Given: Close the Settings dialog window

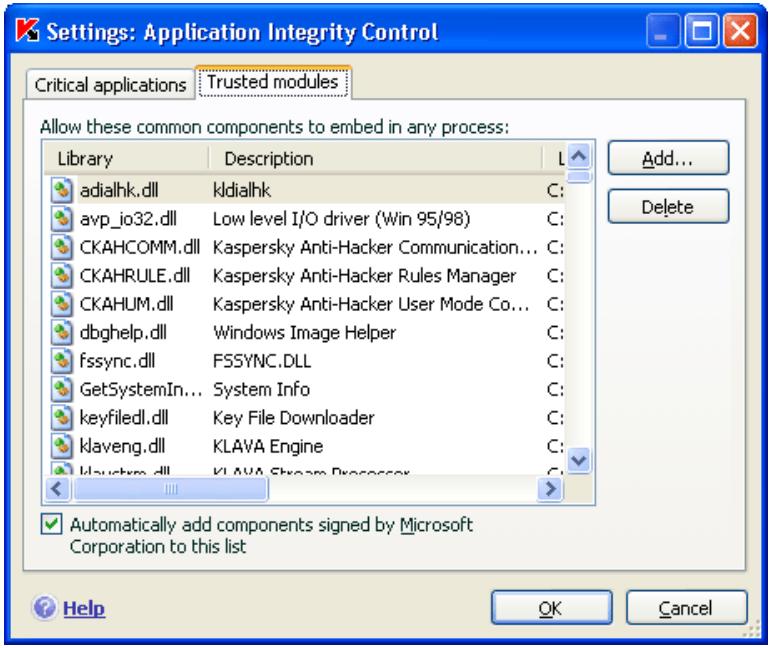Looking at the screenshot, I should point(741,31).
